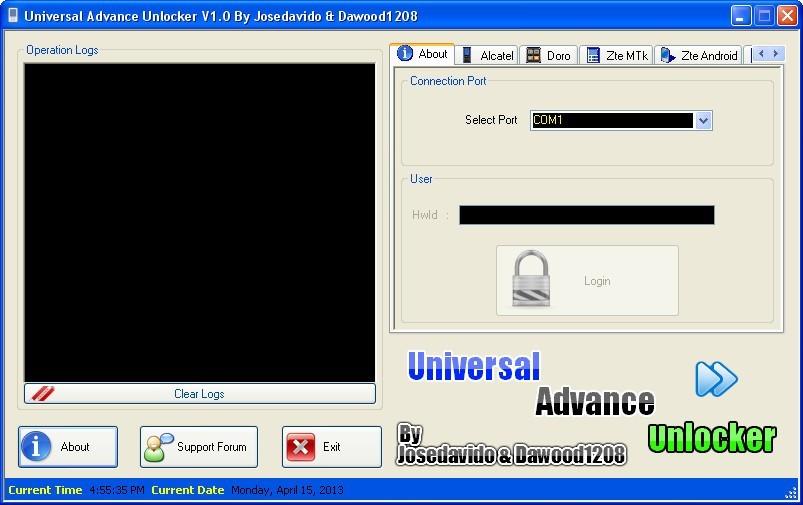Click the red X icon on Exit button
This screenshot has height=505, width=803.
[301, 447]
